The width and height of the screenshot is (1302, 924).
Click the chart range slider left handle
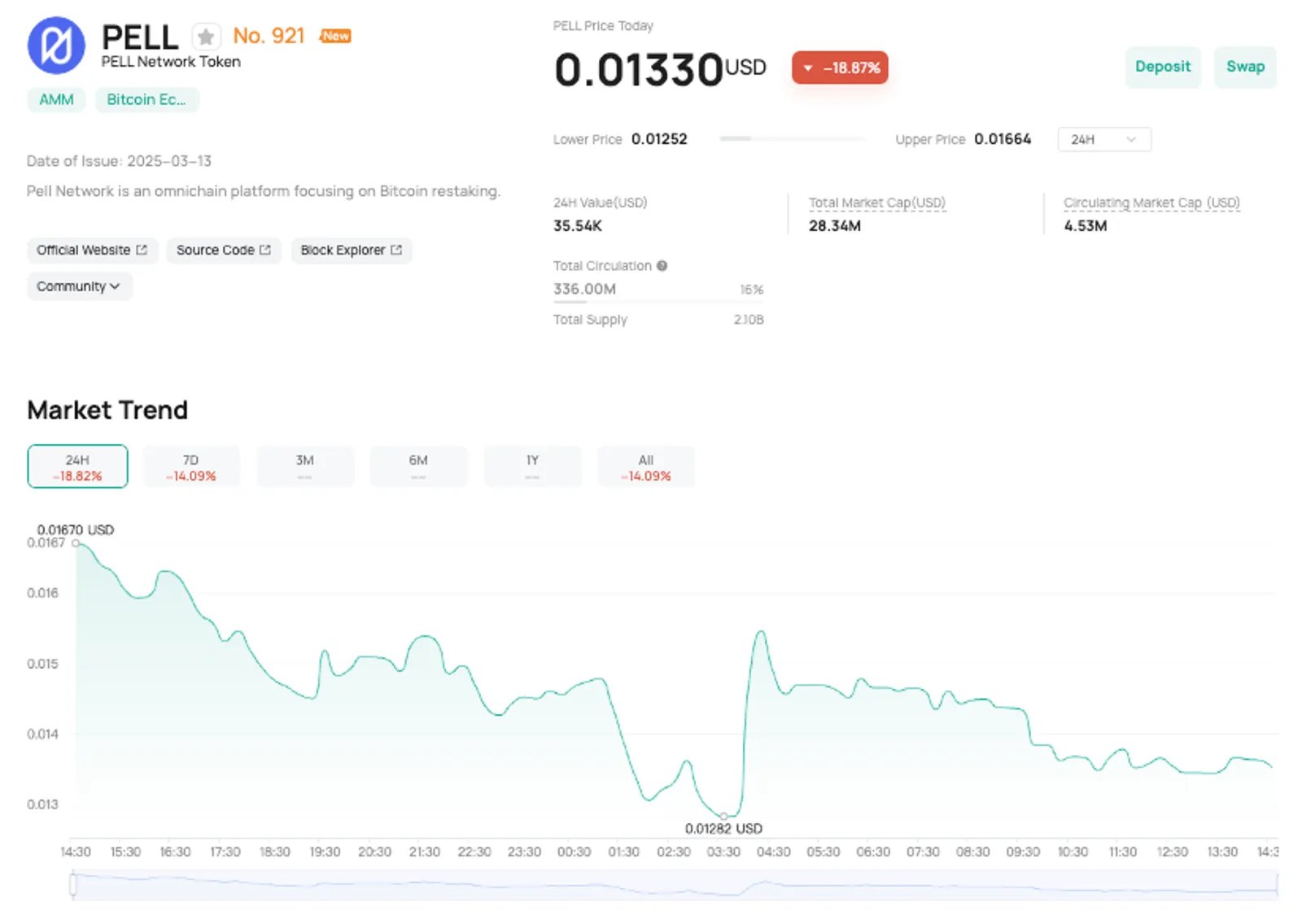click(x=73, y=885)
